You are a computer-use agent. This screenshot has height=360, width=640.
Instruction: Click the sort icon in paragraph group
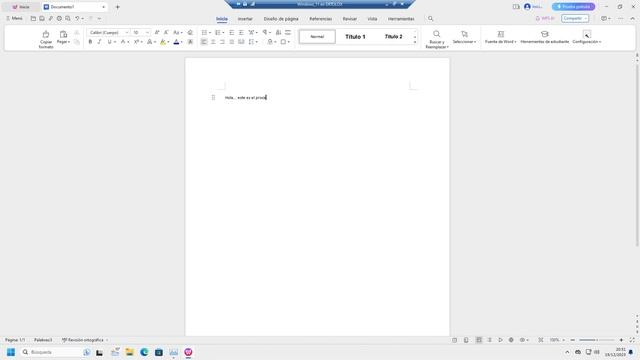point(278,33)
